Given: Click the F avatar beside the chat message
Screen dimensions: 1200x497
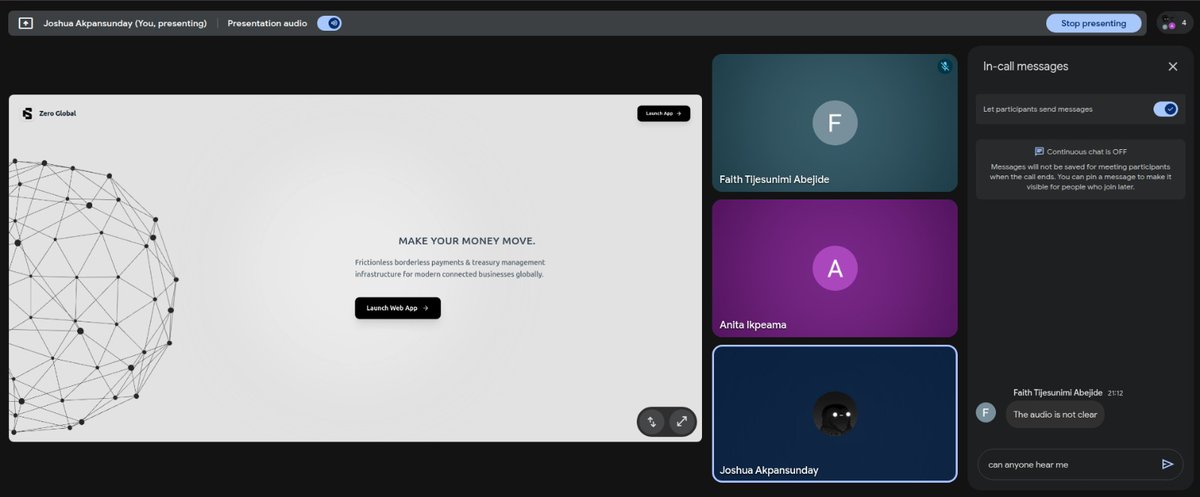Looking at the screenshot, I should point(986,412).
